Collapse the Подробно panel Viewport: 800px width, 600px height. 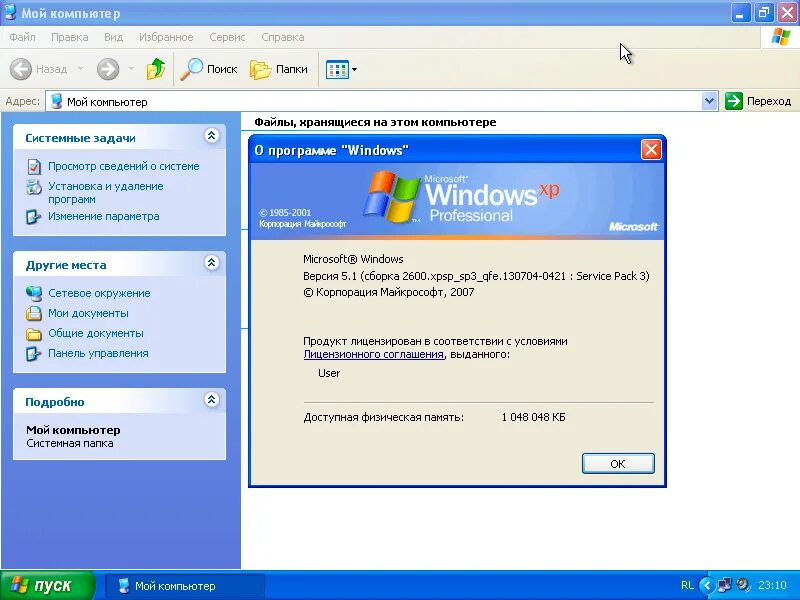[212, 399]
